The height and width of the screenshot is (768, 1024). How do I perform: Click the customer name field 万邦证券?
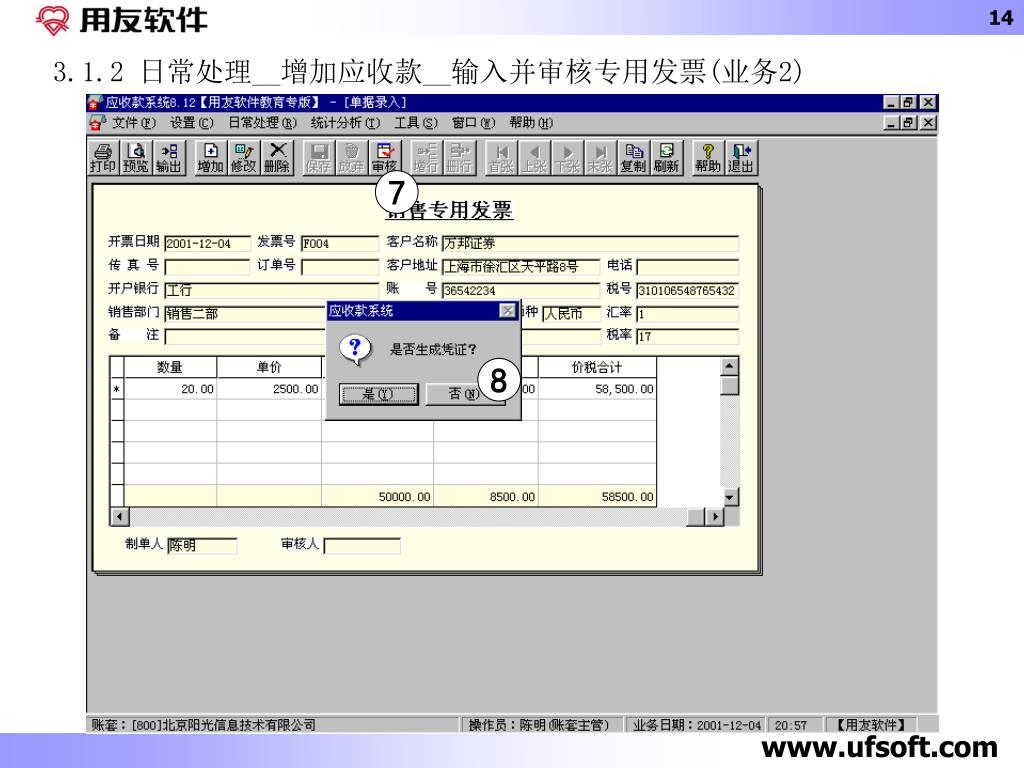click(590, 244)
